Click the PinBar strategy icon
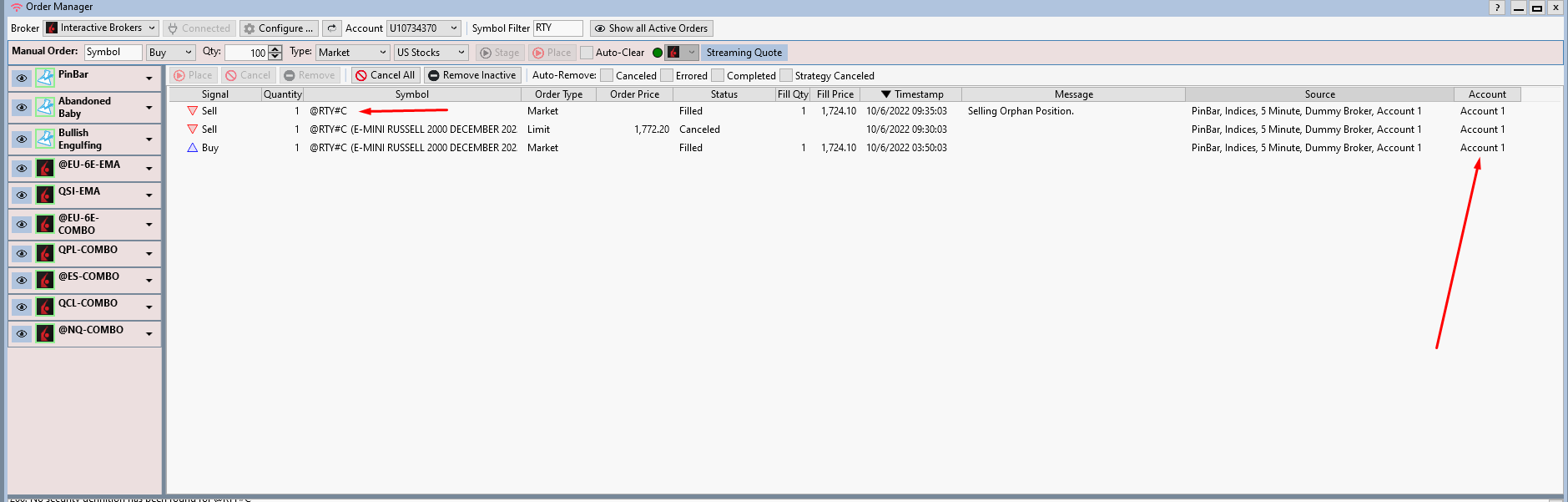 45,79
